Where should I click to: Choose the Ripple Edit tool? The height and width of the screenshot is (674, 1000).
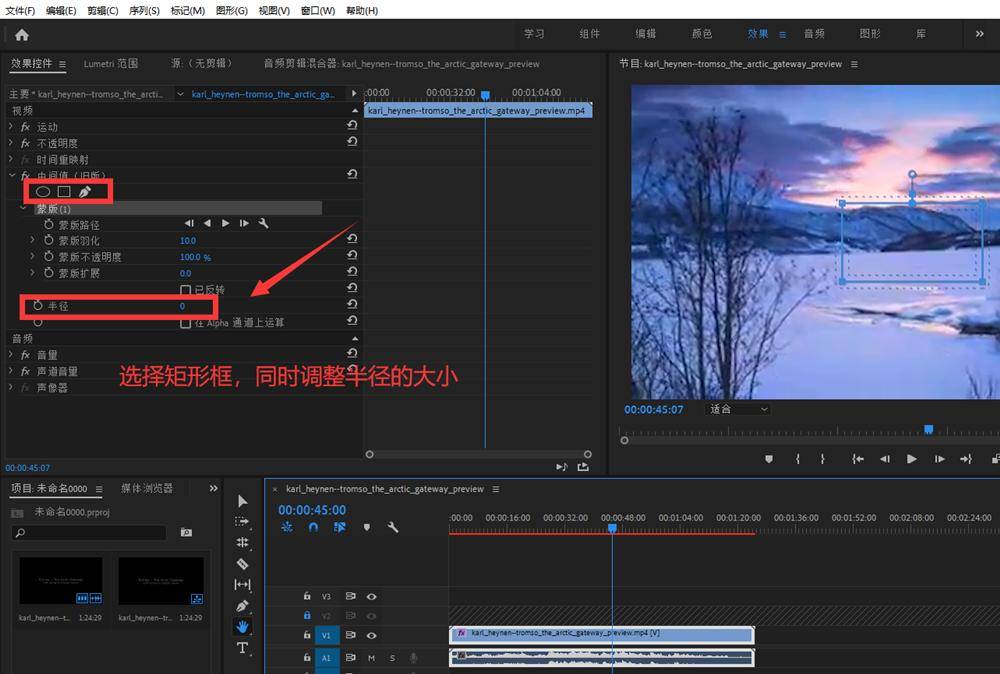coord(242,543)
